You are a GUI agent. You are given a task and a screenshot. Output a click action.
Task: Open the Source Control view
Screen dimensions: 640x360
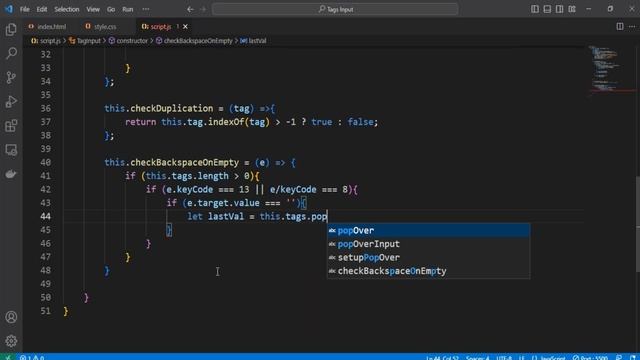(x=11, y=78)
